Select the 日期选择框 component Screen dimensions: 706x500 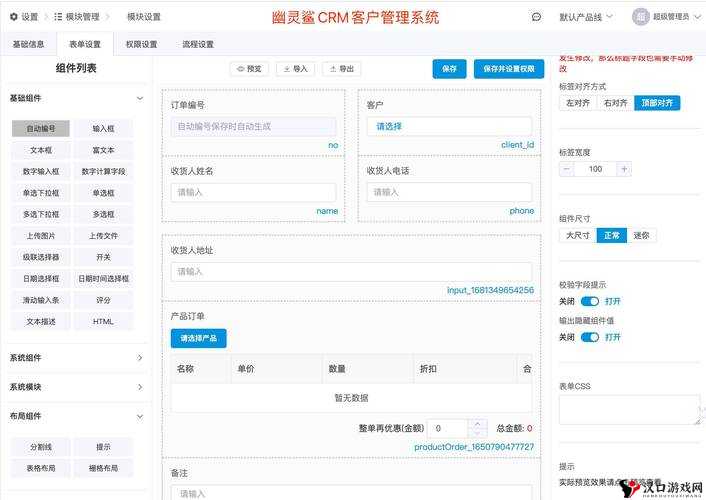pyautogui.click(x=41, y=279)
